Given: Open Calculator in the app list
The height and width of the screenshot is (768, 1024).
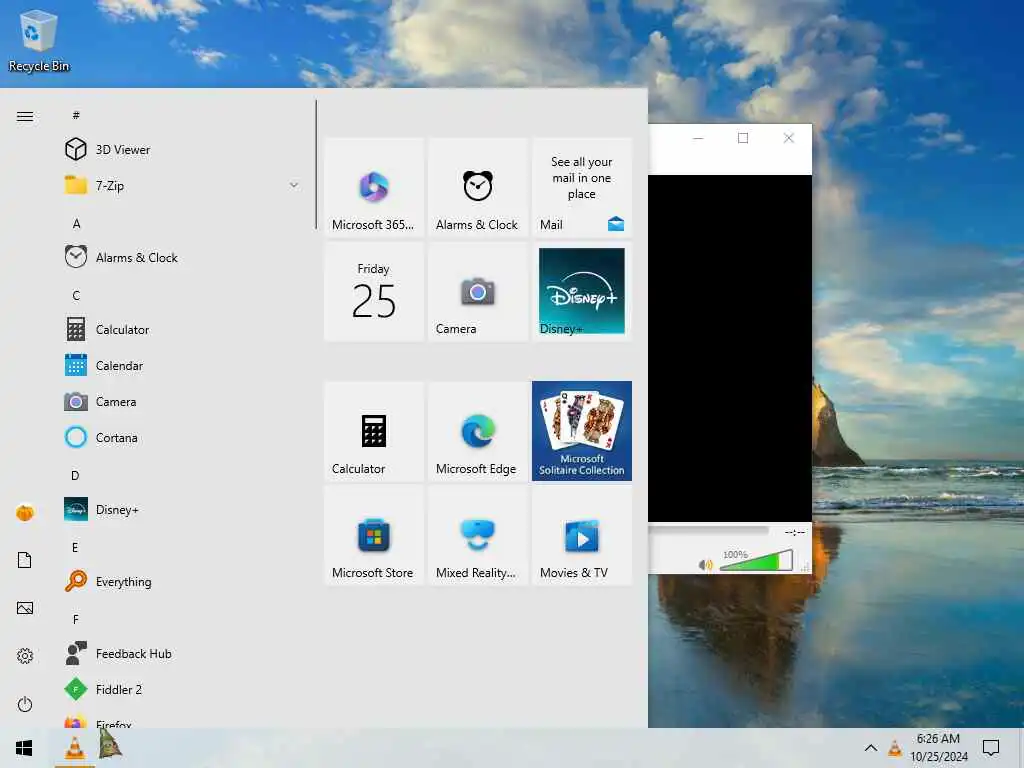Looking at the screenshot, I should pos(180,329).
